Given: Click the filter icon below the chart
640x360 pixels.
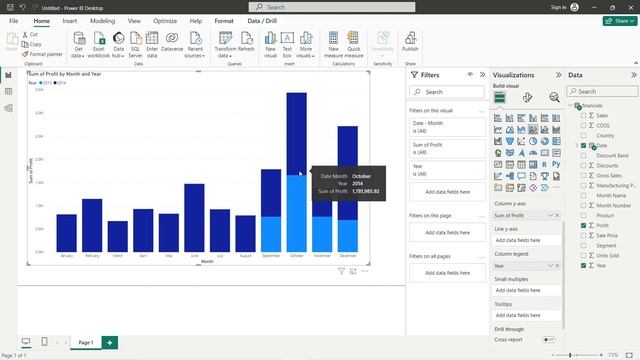Looking at the screenshot, I should (341, 271).
